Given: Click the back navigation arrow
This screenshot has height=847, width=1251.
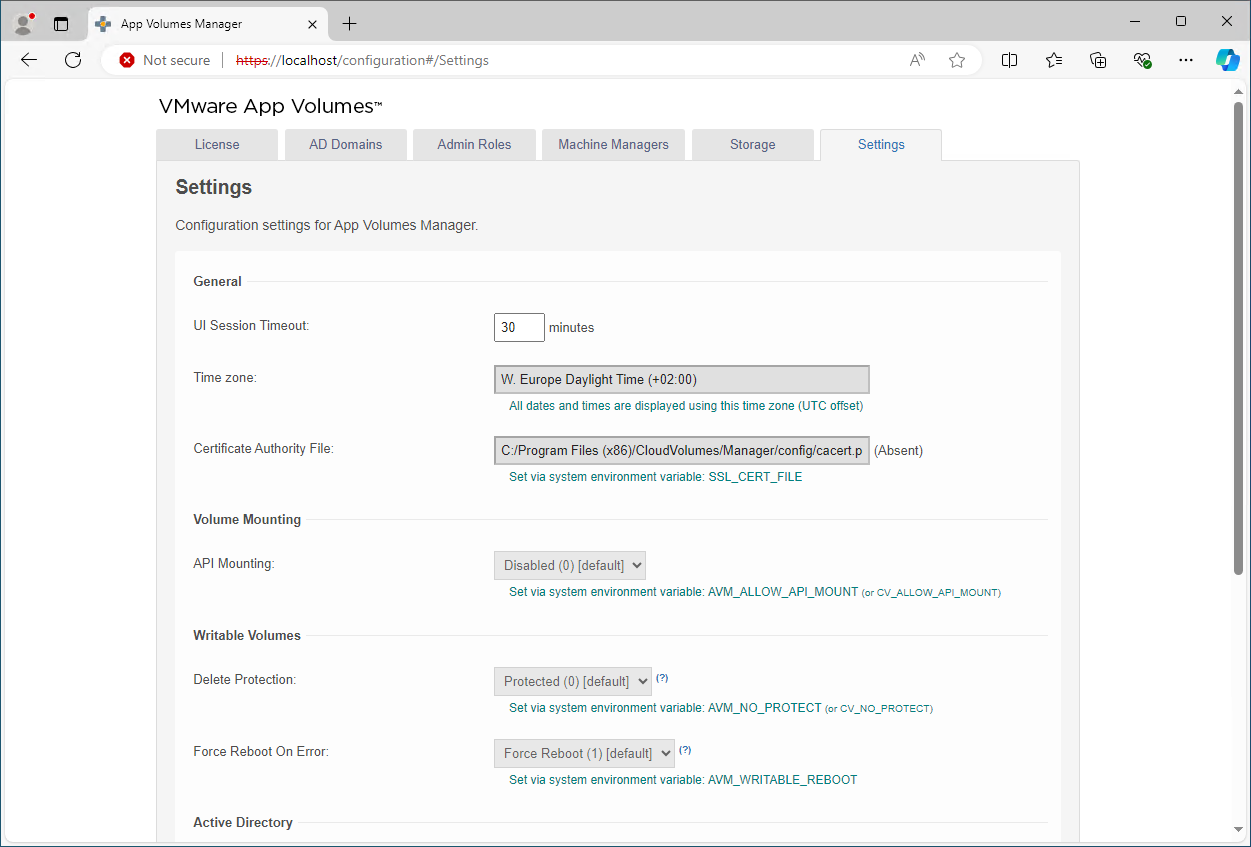Looking at the screenshot, I should click(28, 60).
